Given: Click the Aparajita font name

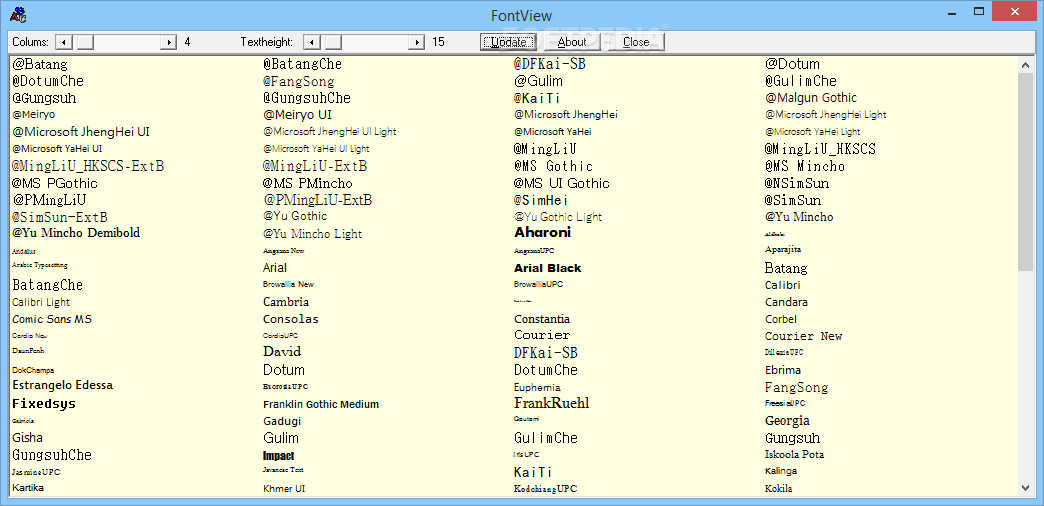Looking at the screenshot, I should pyautogui.click(x=783, y=250).
